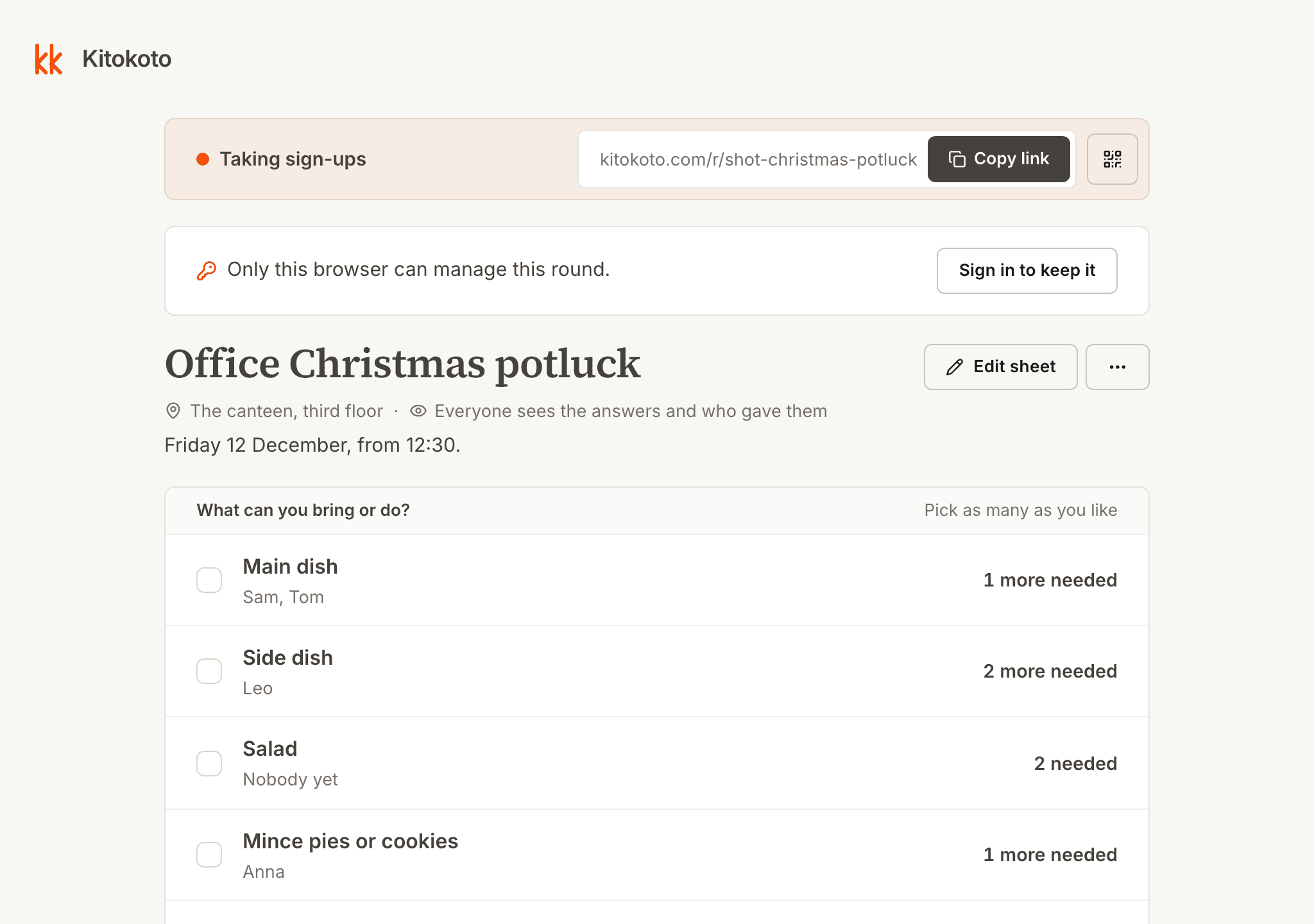Tick the Salad checkbox
The height and width of the screenshot is (924, 1314).
click(x=209, y=764)
